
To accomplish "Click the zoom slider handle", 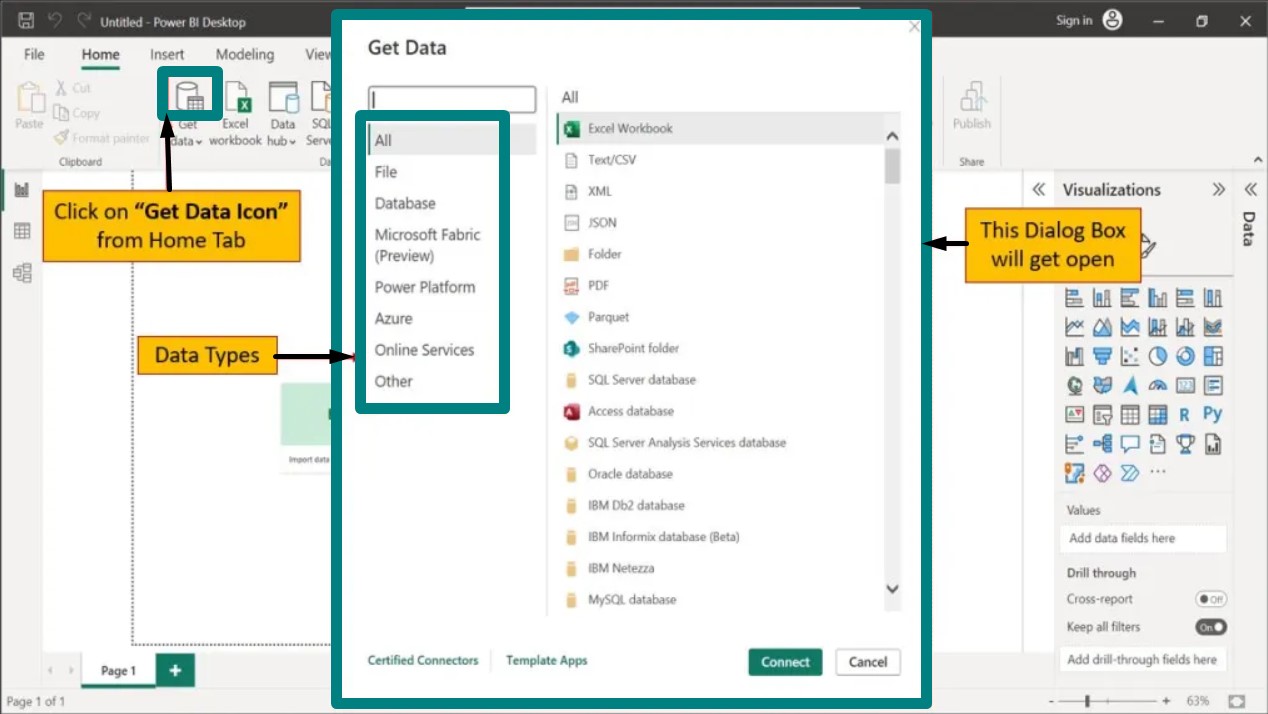I will [x=1087, y=701].
